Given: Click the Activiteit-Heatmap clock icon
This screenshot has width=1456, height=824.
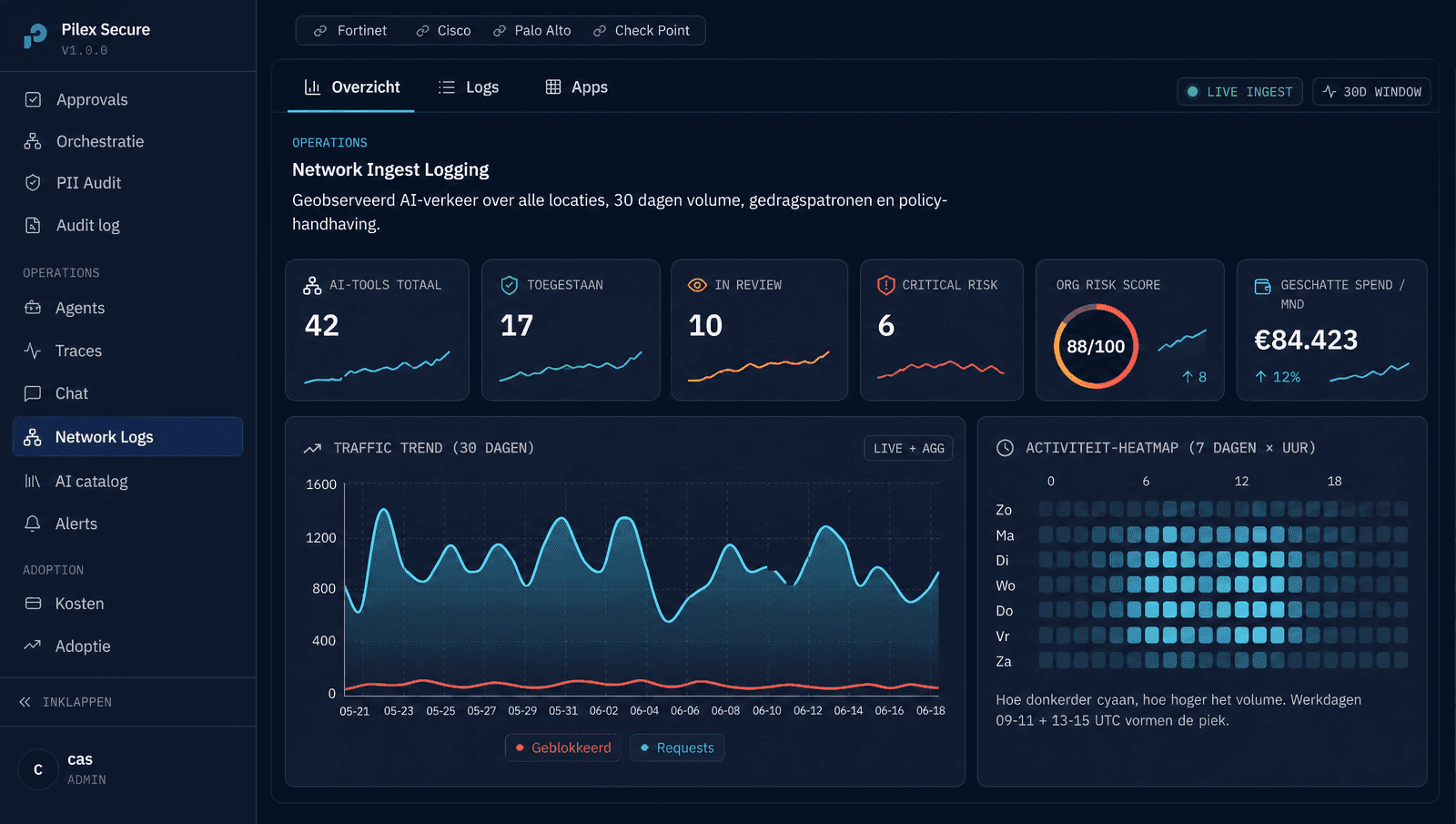Looking at the screenshot, I should (1005, 448).
